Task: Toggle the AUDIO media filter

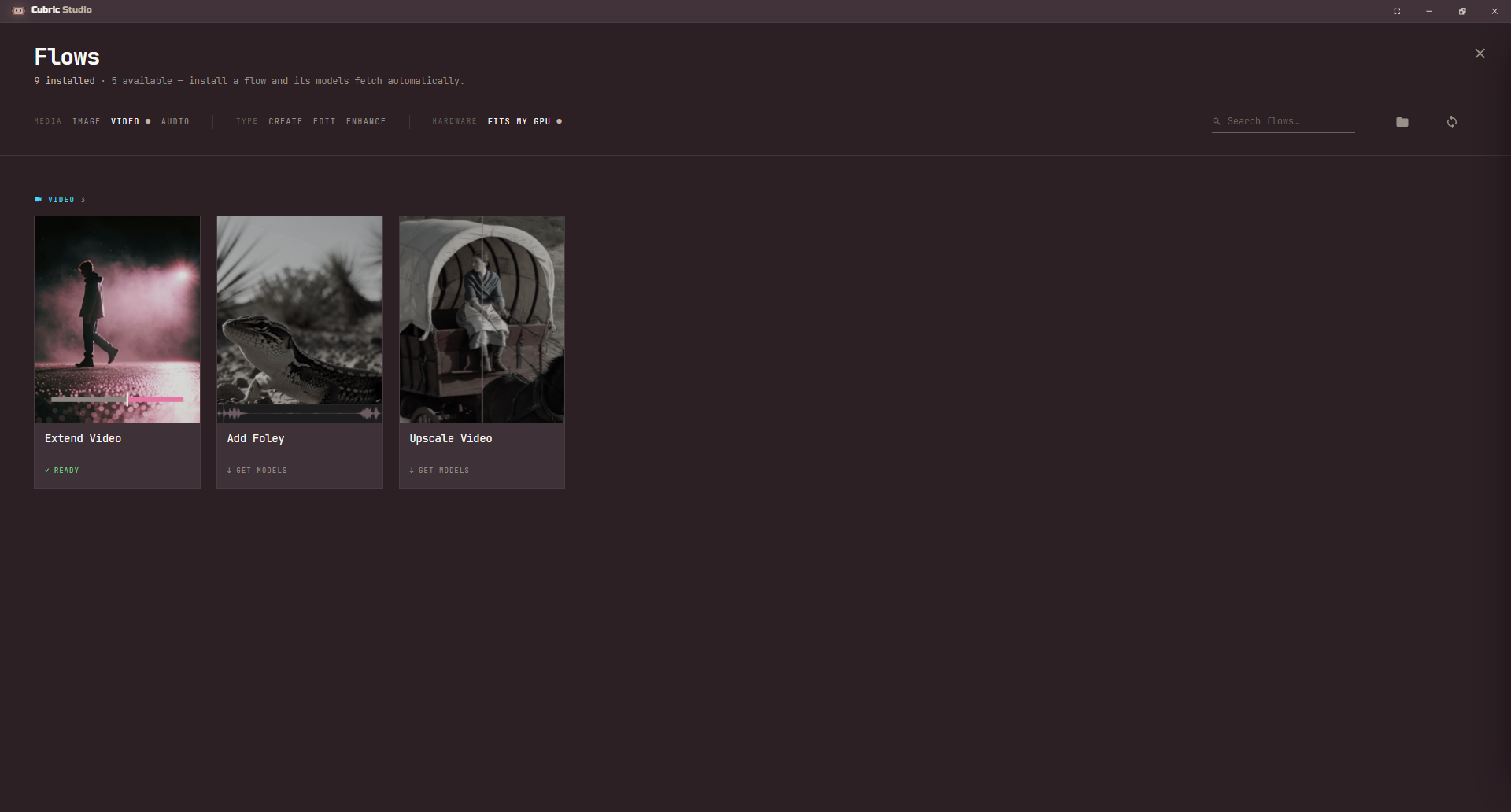Action: [x=175, y=121]
